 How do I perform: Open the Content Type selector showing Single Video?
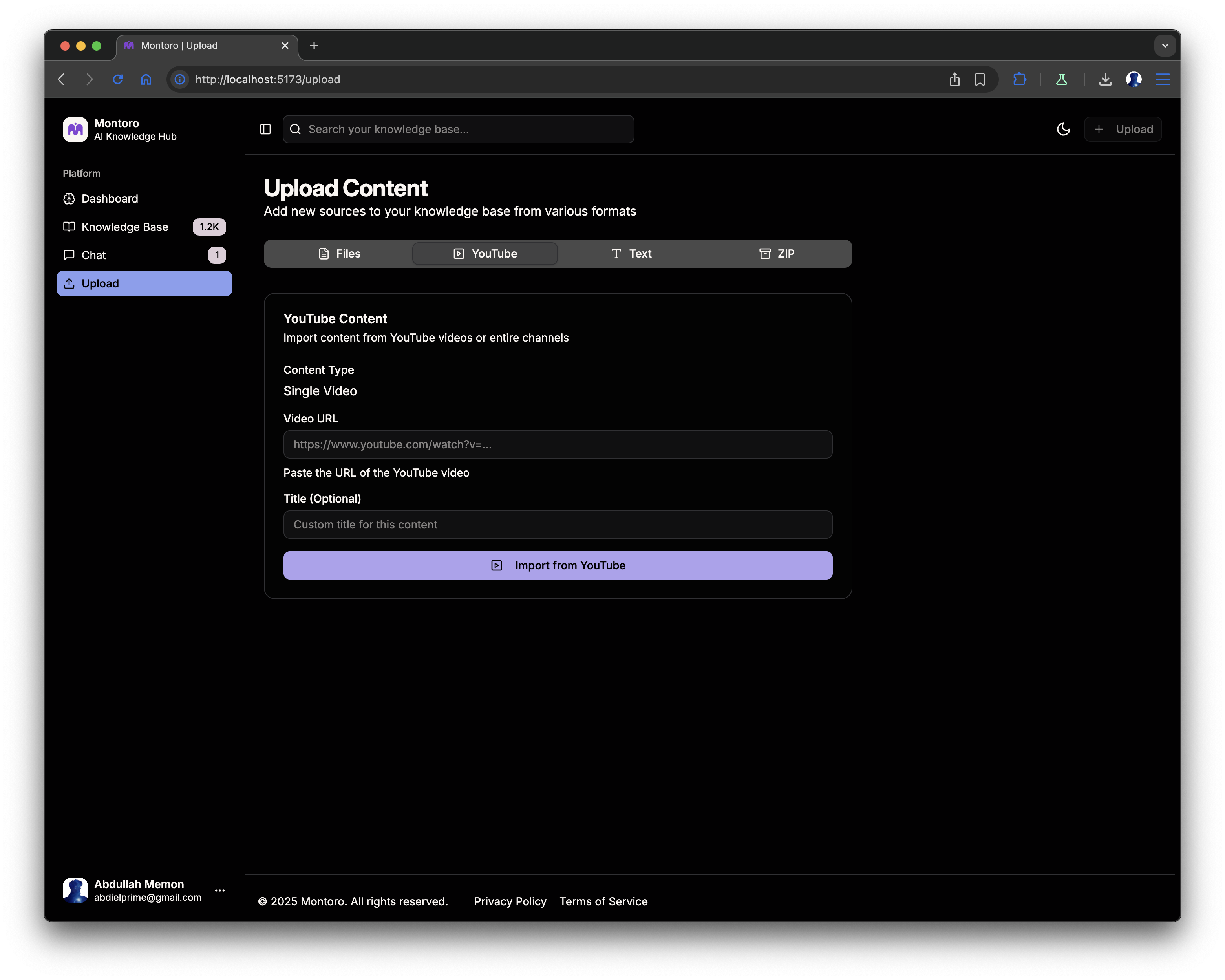click(x=320, y=391)
